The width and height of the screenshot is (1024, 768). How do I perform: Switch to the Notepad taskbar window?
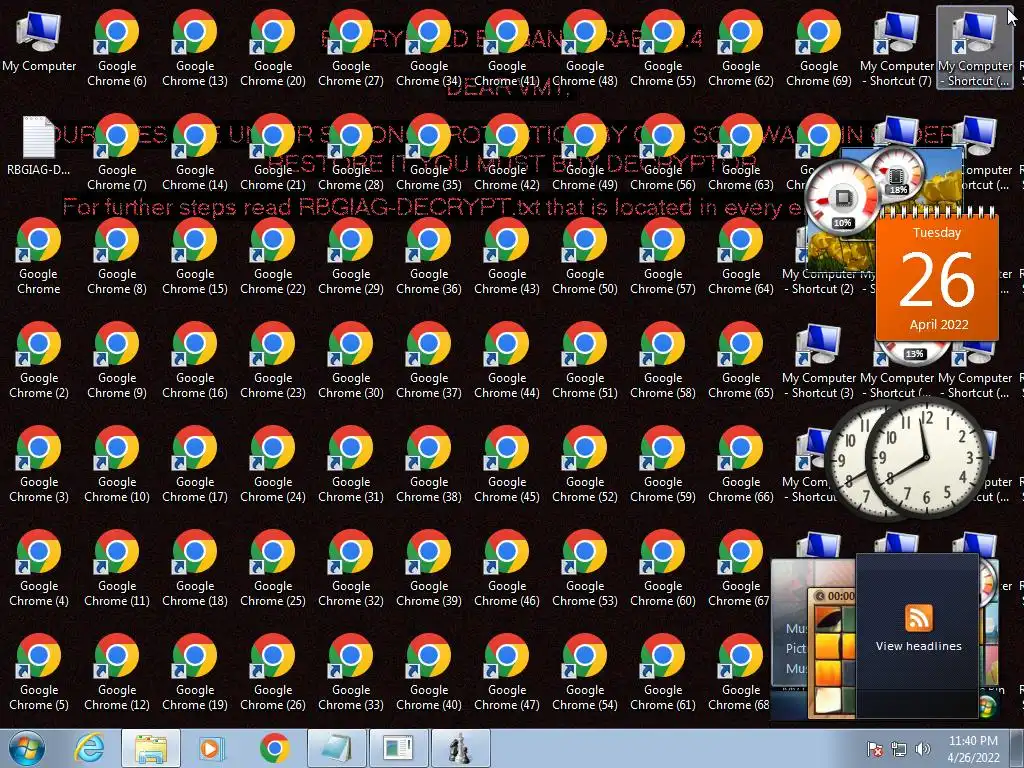337,748
